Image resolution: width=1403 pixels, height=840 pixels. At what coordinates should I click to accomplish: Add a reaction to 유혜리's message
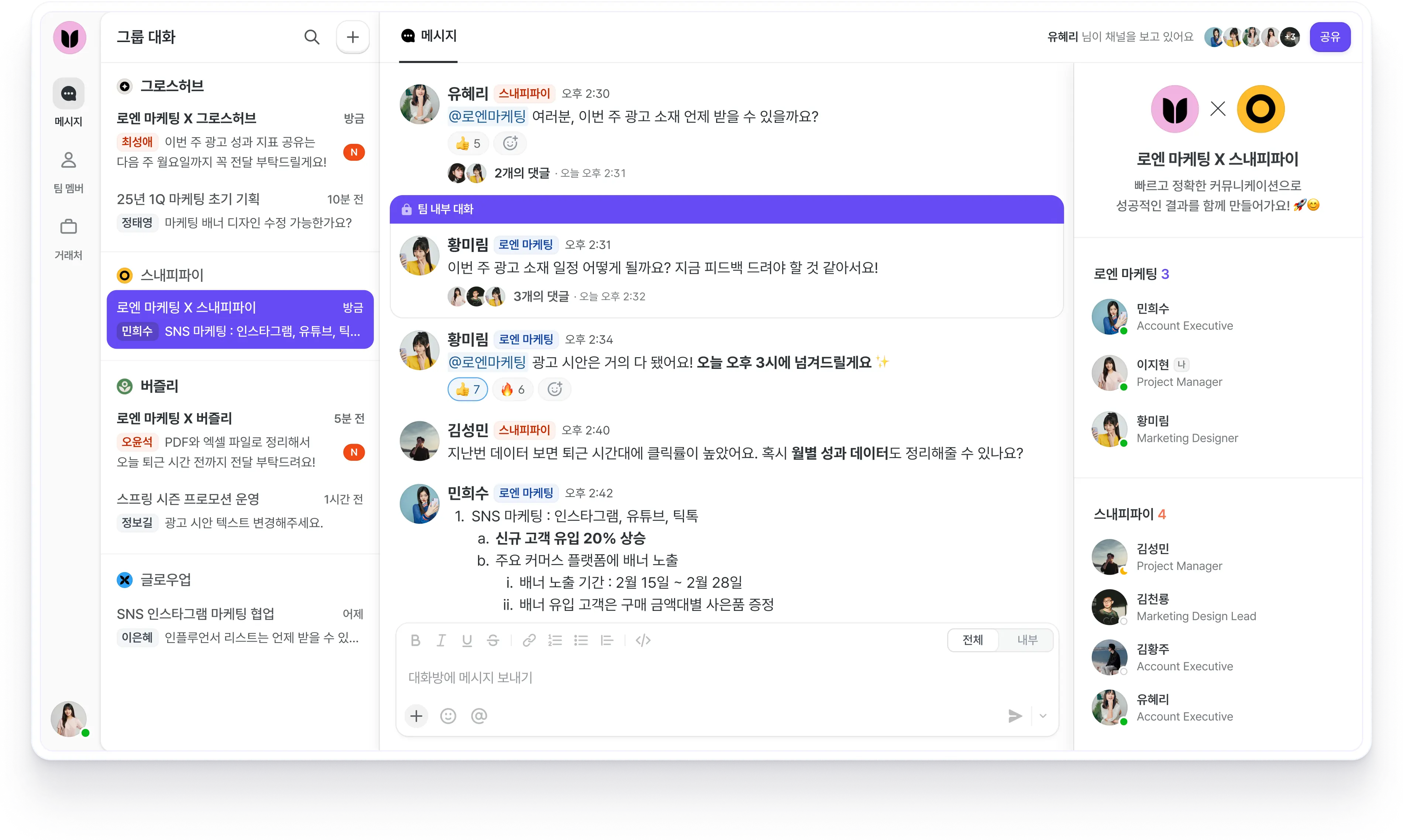[x=510, y=144]
